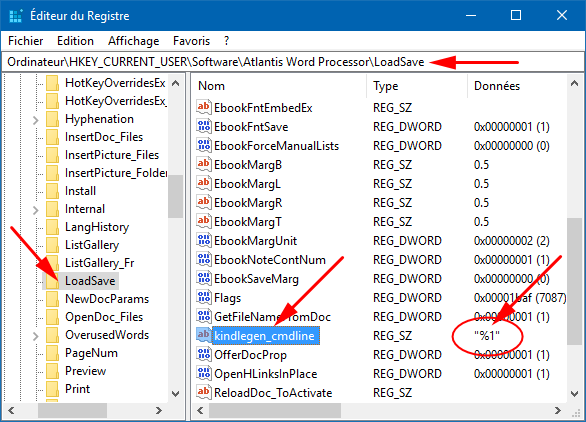Click the PageNum folder icon
Viewport: 586px width, 422px height.
click(x=52, y=352)
